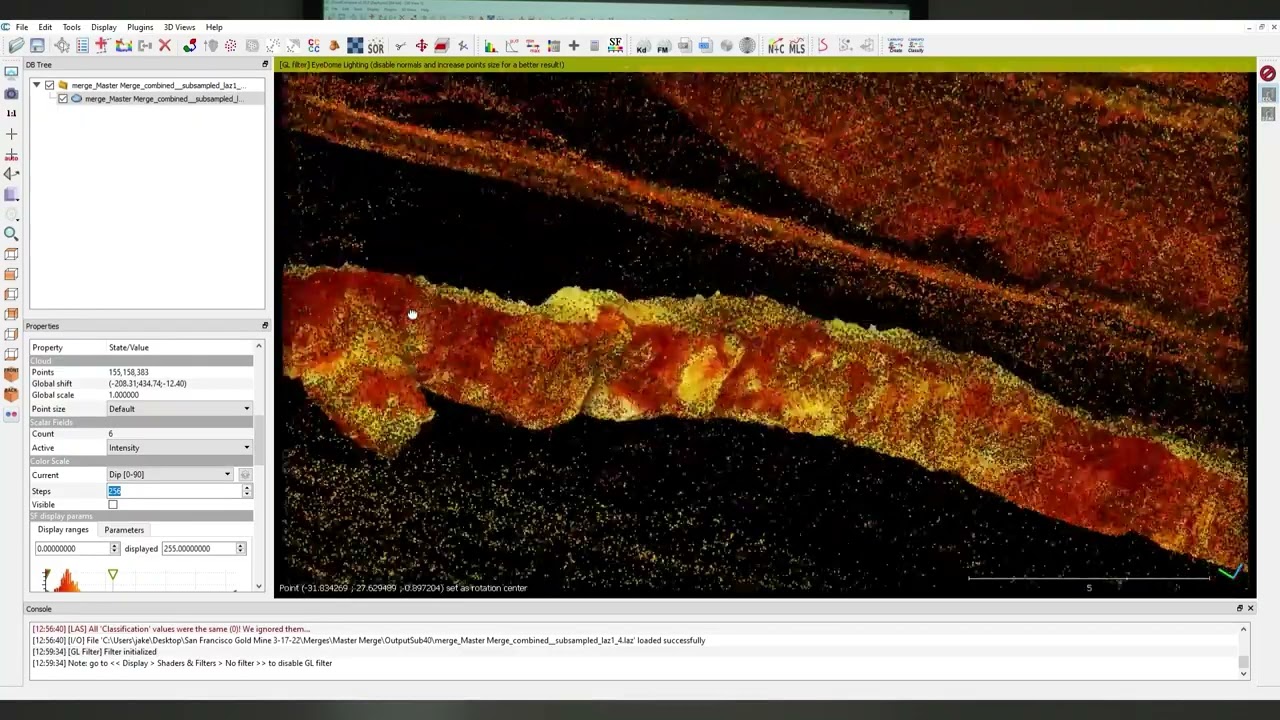Click the Open file icon in the toolbar
Image resolution: width=1280 pixels, height=720 pixels.
pyautogui.click(x=17, y=46)
